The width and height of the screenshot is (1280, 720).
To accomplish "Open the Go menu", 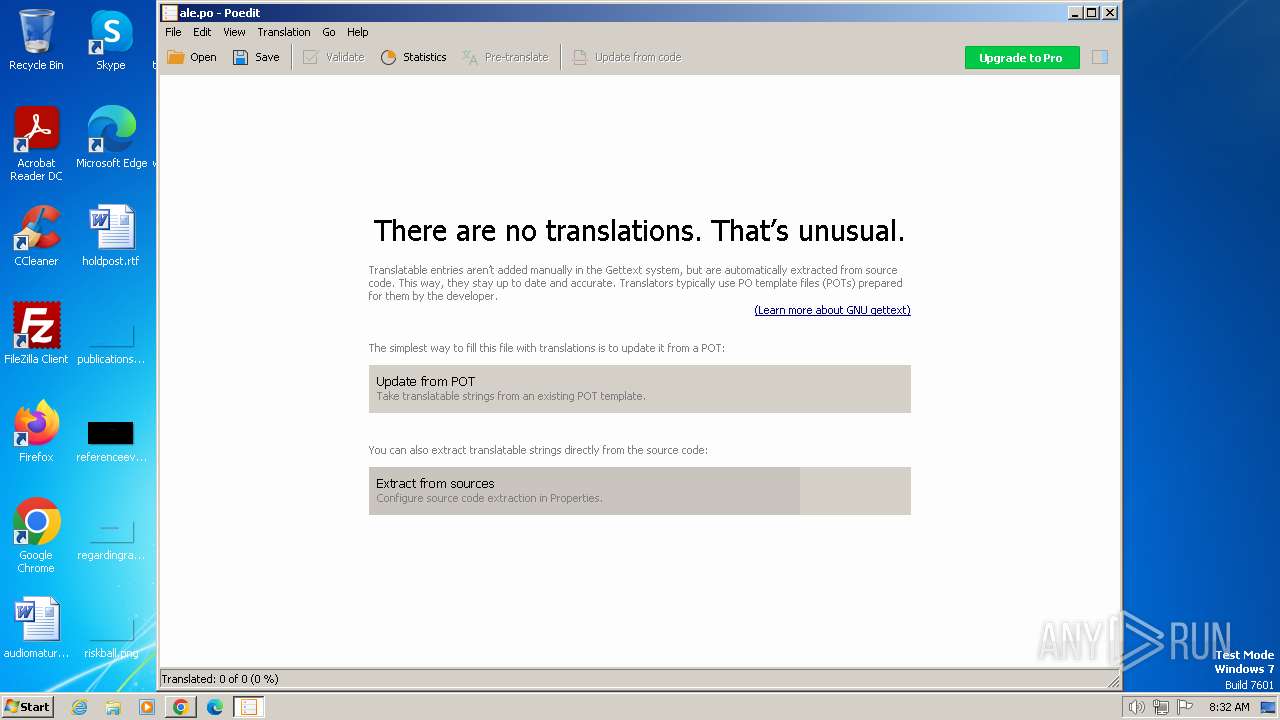I will tap(329, 32).
